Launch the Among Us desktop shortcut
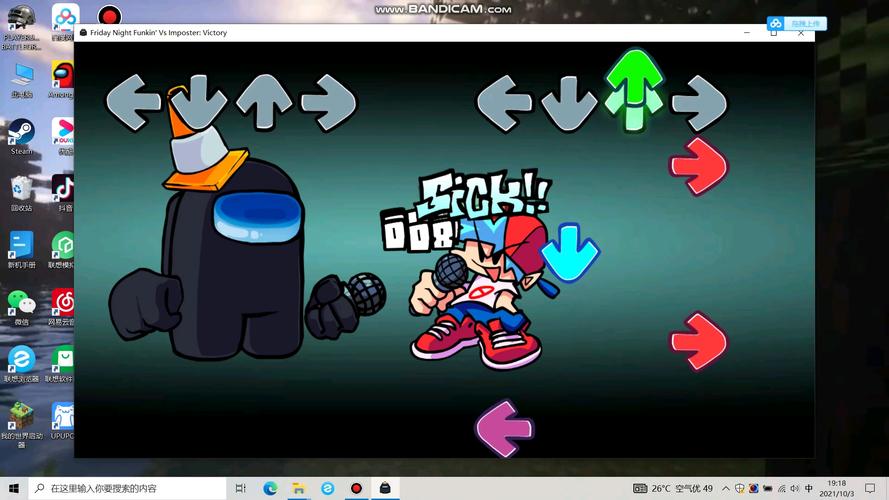Image resolution: width=889 pixels, height=500 pixels. [62, 79]
